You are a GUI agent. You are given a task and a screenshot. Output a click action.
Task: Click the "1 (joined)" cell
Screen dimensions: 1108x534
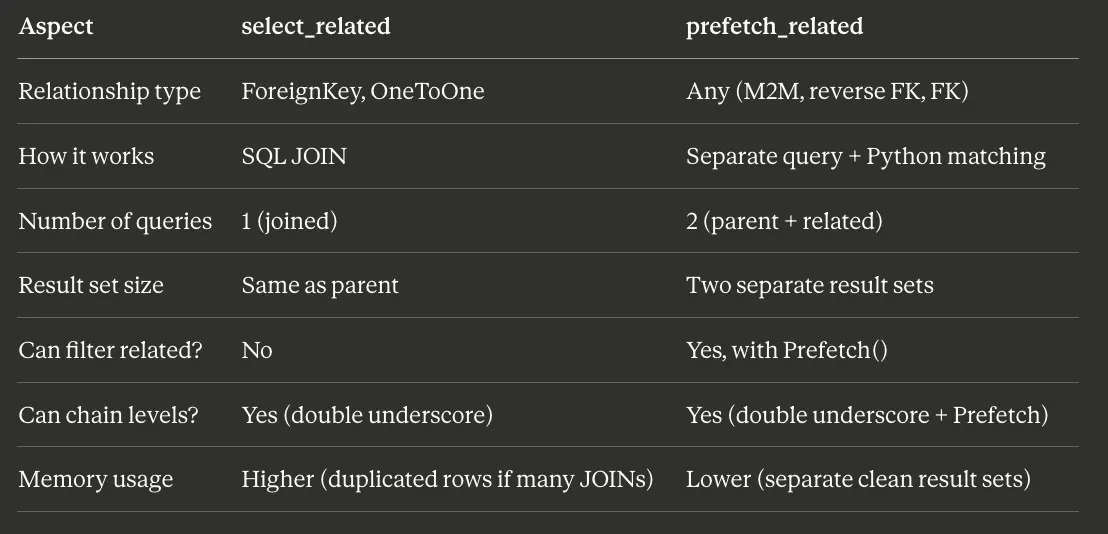click(x=289, y=221)
